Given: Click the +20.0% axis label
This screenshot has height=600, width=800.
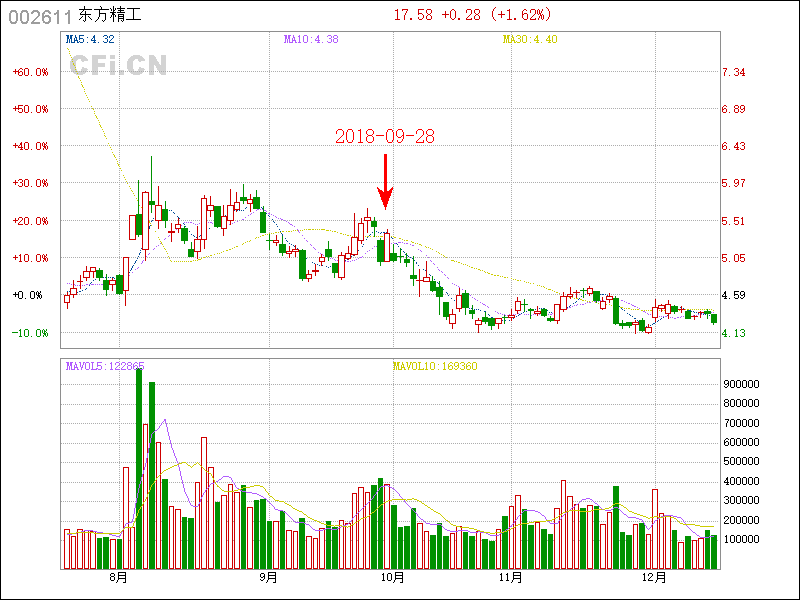Looking at the screenshot, I should click(31, 221).
